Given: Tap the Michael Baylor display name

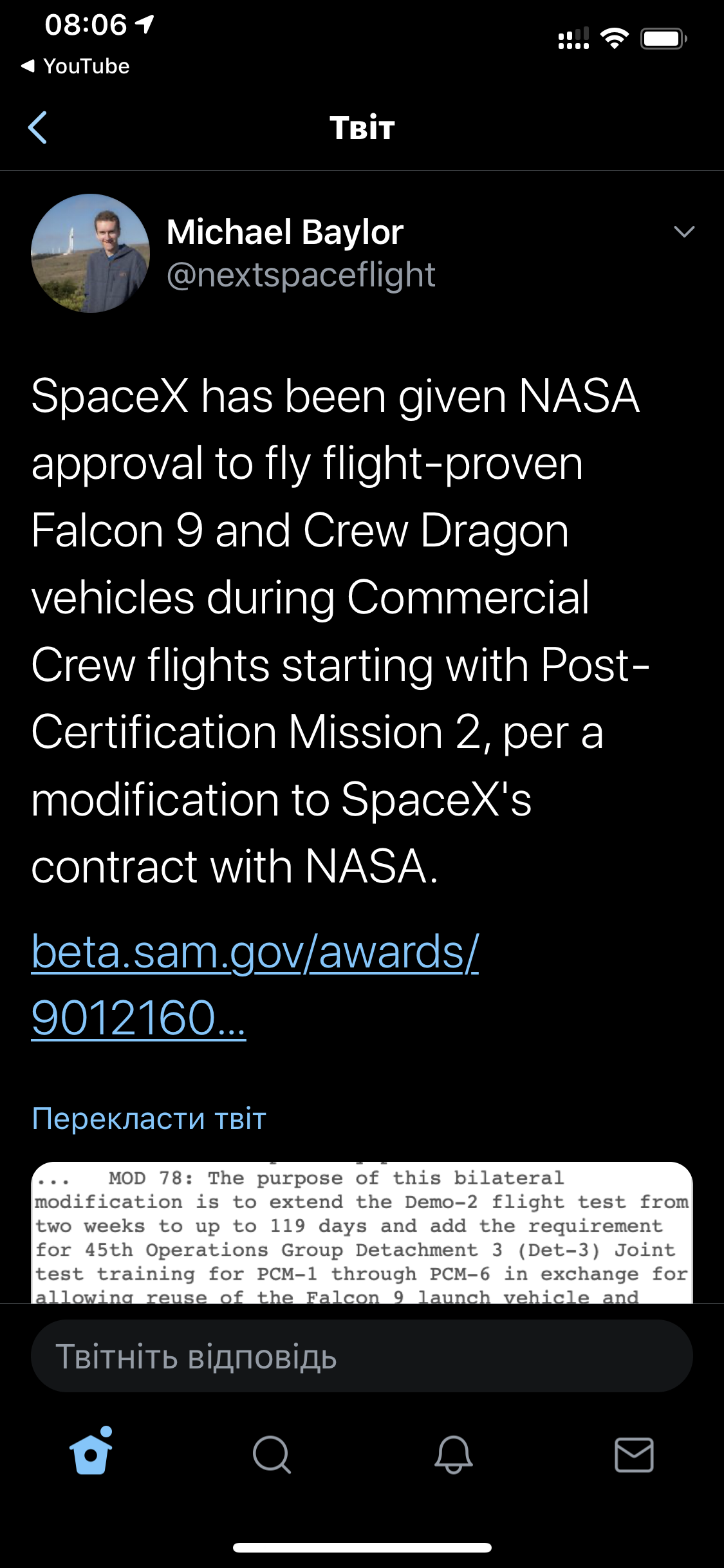Looking at the screenshot, I should point(285,232).
